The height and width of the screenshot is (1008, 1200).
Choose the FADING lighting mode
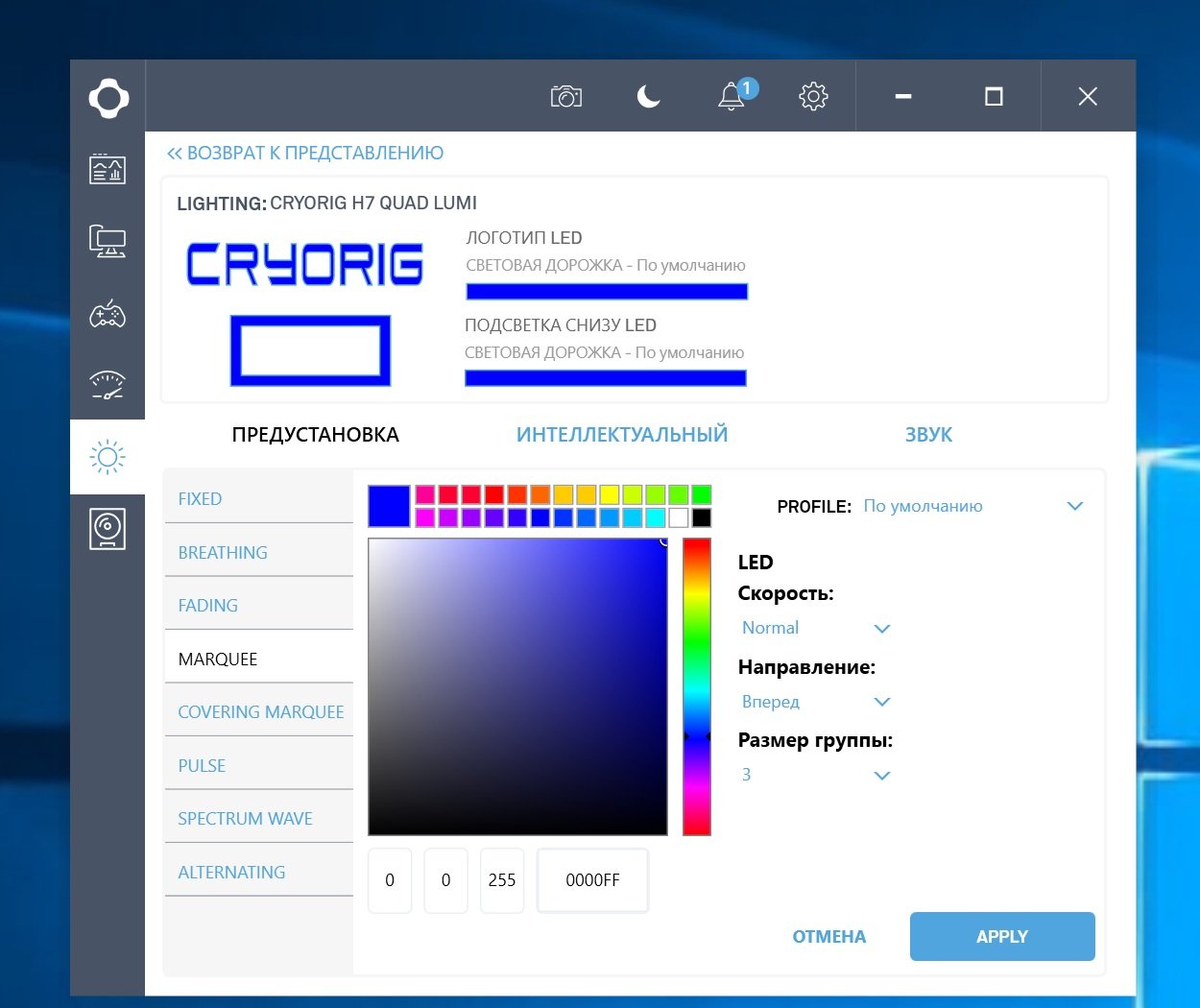[x=259, y=605]
